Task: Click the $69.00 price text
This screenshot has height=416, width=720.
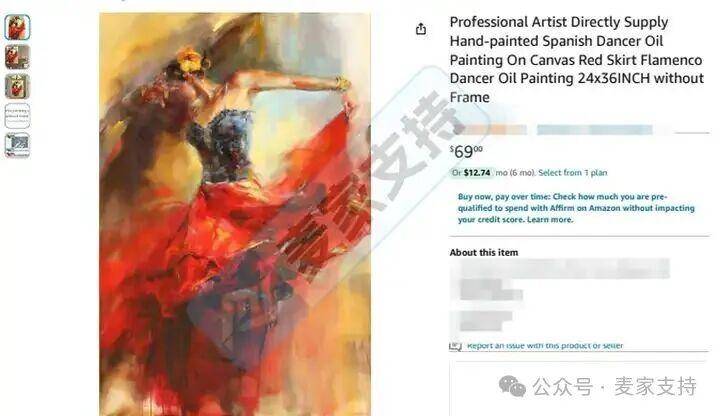Action: [x=466, y=151]
